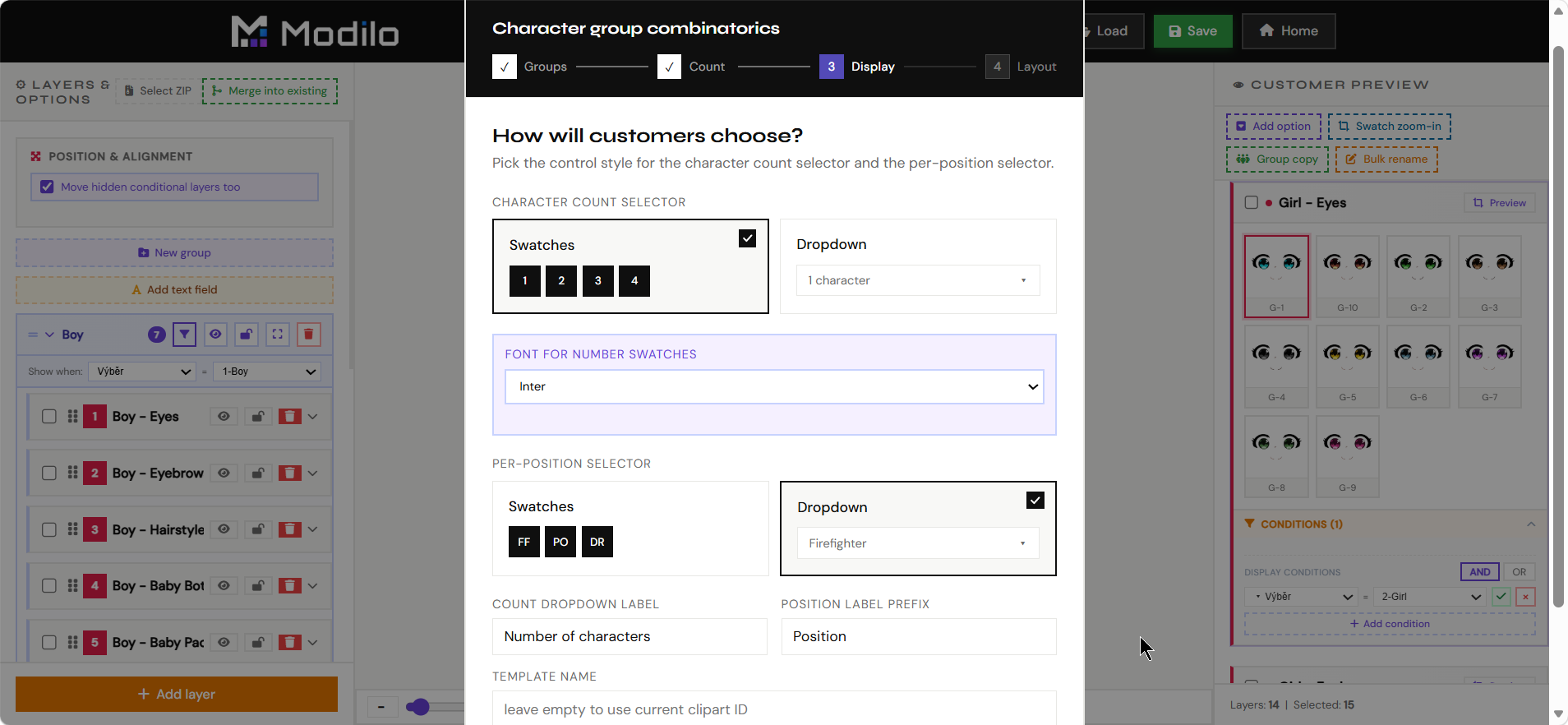Click the lock icon on Boy group

coord(247,335)
